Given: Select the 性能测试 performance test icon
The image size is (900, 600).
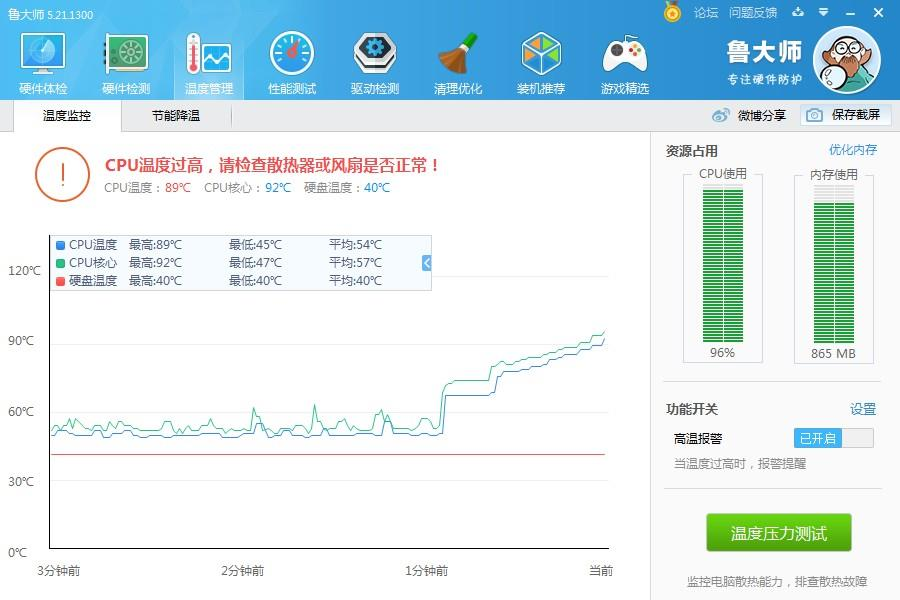Looking at the screenshot, I should coord(292,62).
